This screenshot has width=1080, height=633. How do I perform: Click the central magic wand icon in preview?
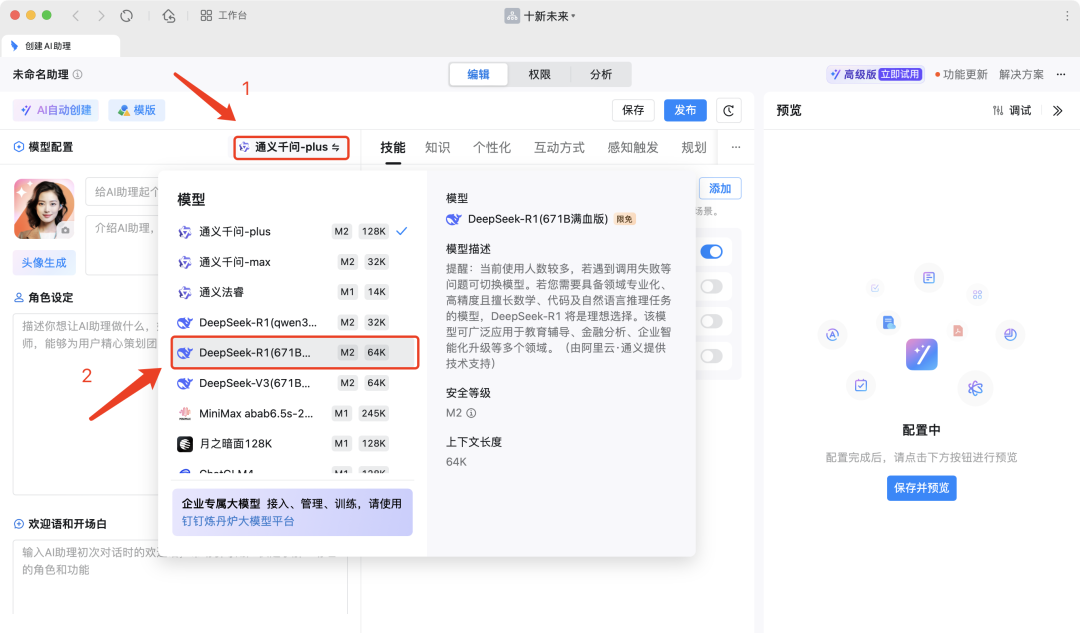tap(922, 354)
